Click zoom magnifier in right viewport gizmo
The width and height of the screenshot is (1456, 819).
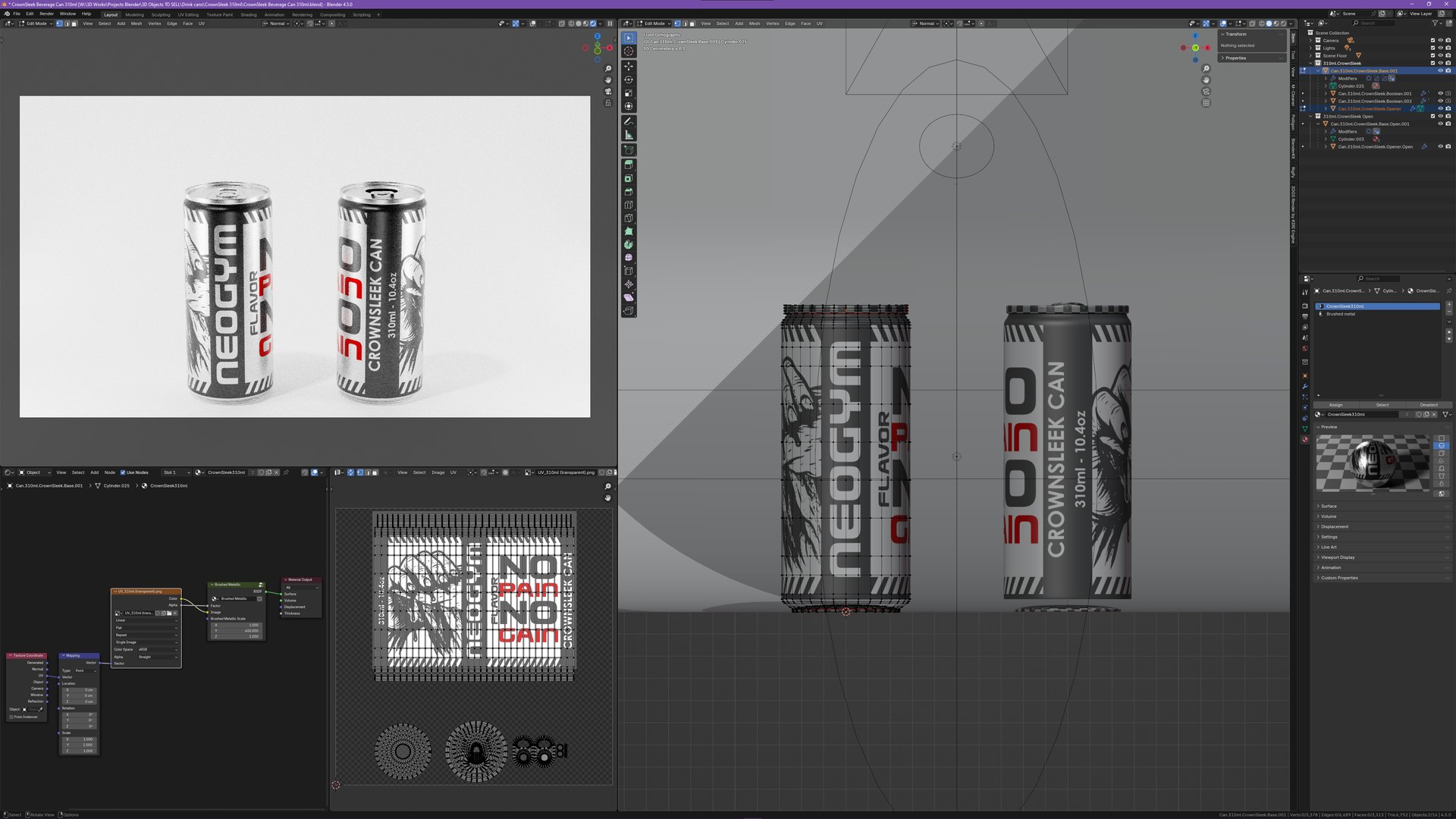click(1206, 69)
